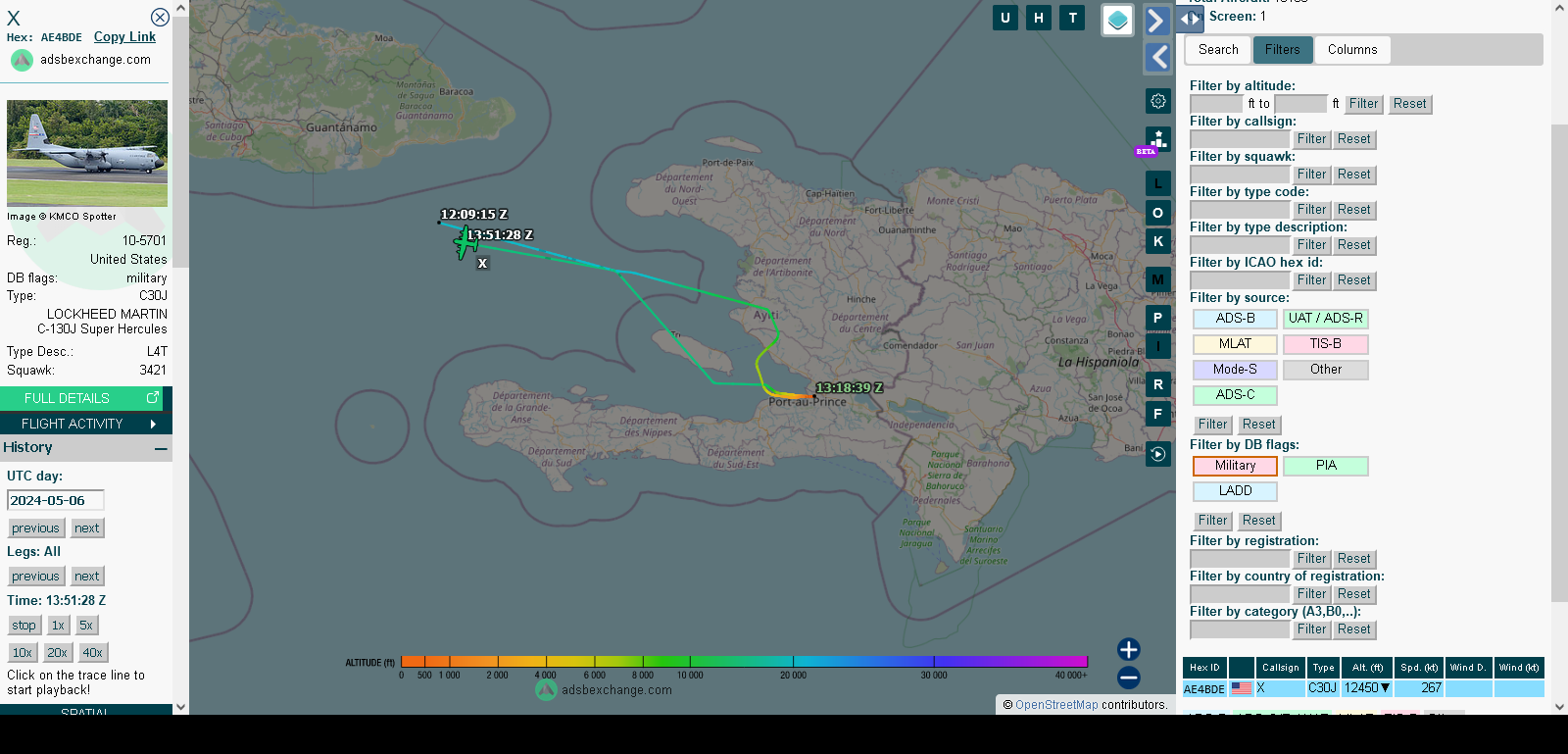Zoom in the map with plus
Screen dimensions: 1568x754
click(1129, 649)
